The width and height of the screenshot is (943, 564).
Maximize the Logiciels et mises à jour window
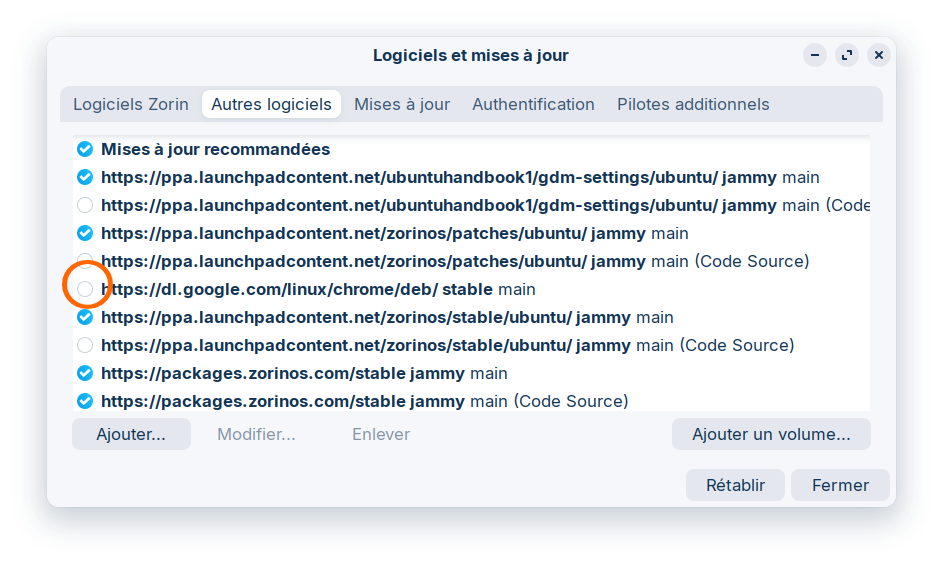coord(847,56)
